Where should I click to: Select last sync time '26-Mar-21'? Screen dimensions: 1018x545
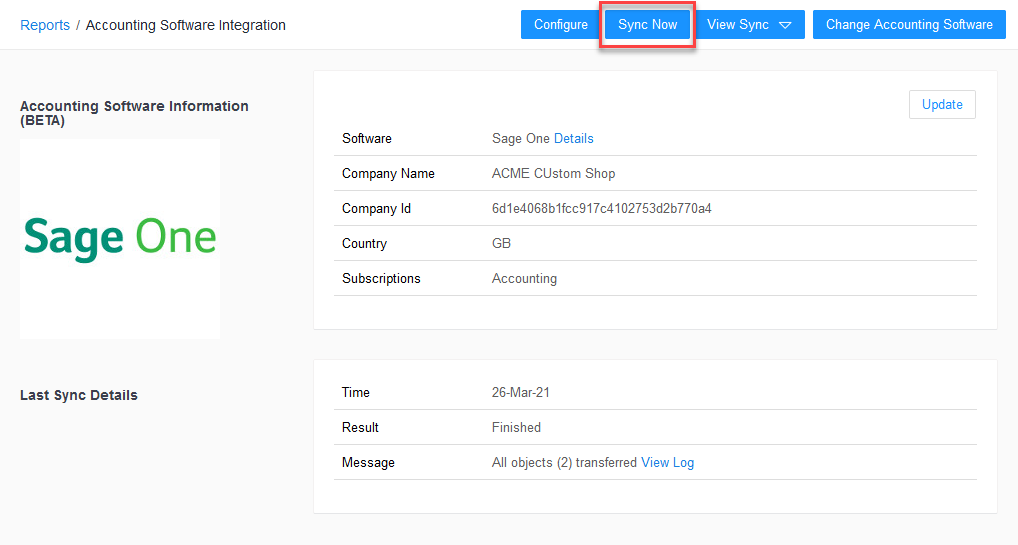pyautogui.click(x=521, y=392)
